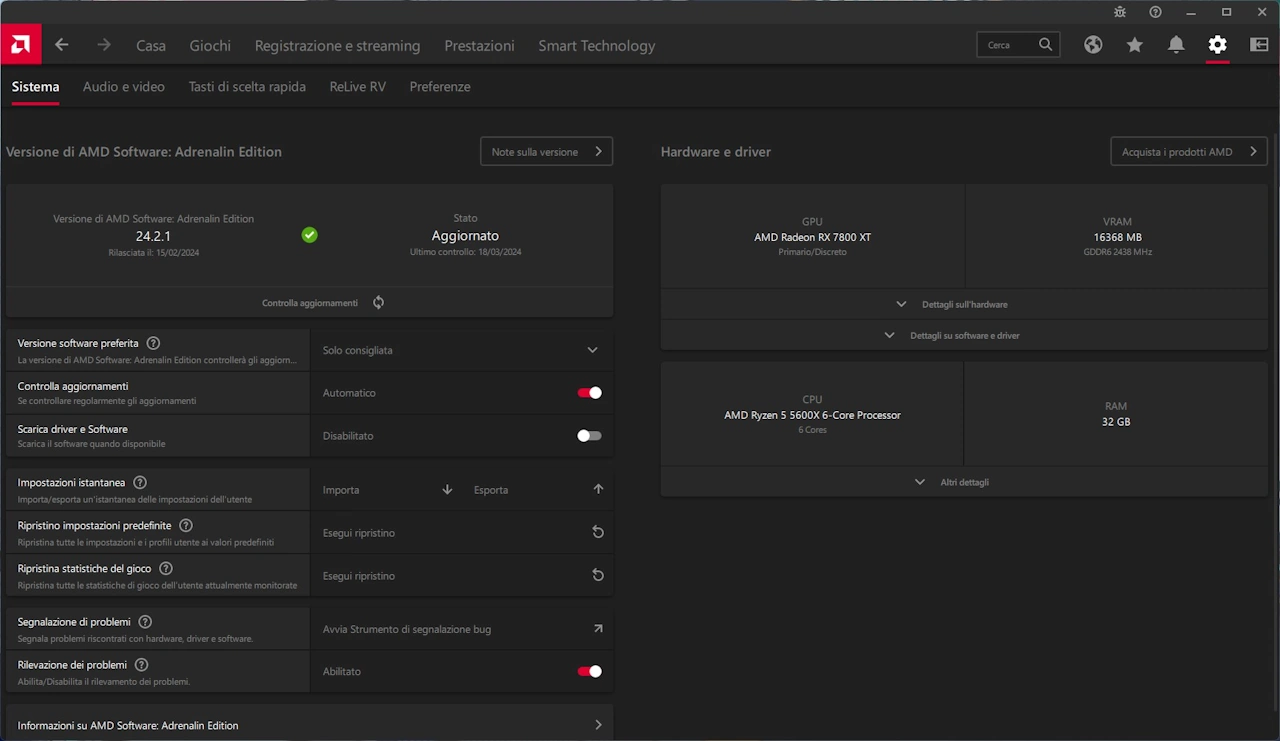Image resolution: width=1280 pixels, height=741 pixels.
Task: Click the Esporta label
Action: point(491,490)
